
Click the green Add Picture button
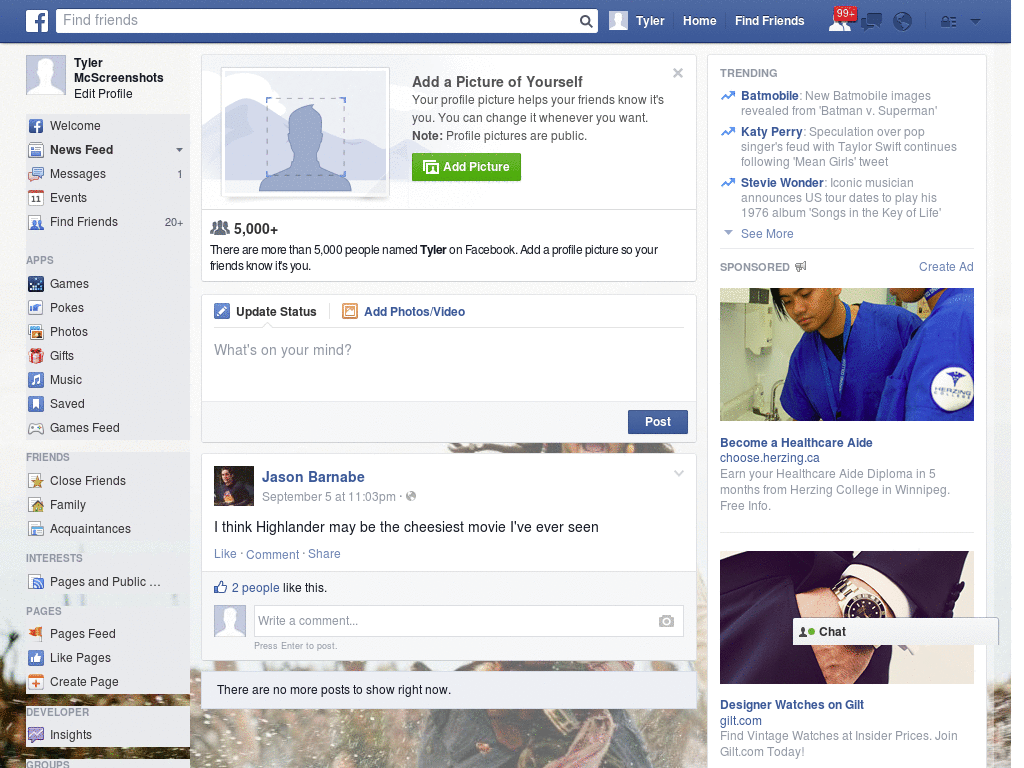click(x=466, y=167)
